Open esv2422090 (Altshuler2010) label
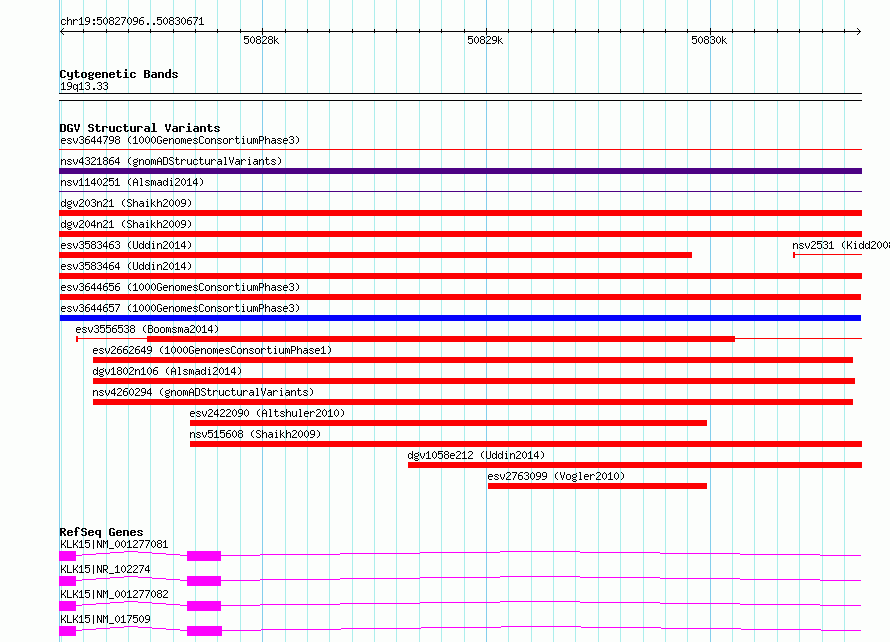This screenshot has width=890, height=642. (x=267, y=413)
